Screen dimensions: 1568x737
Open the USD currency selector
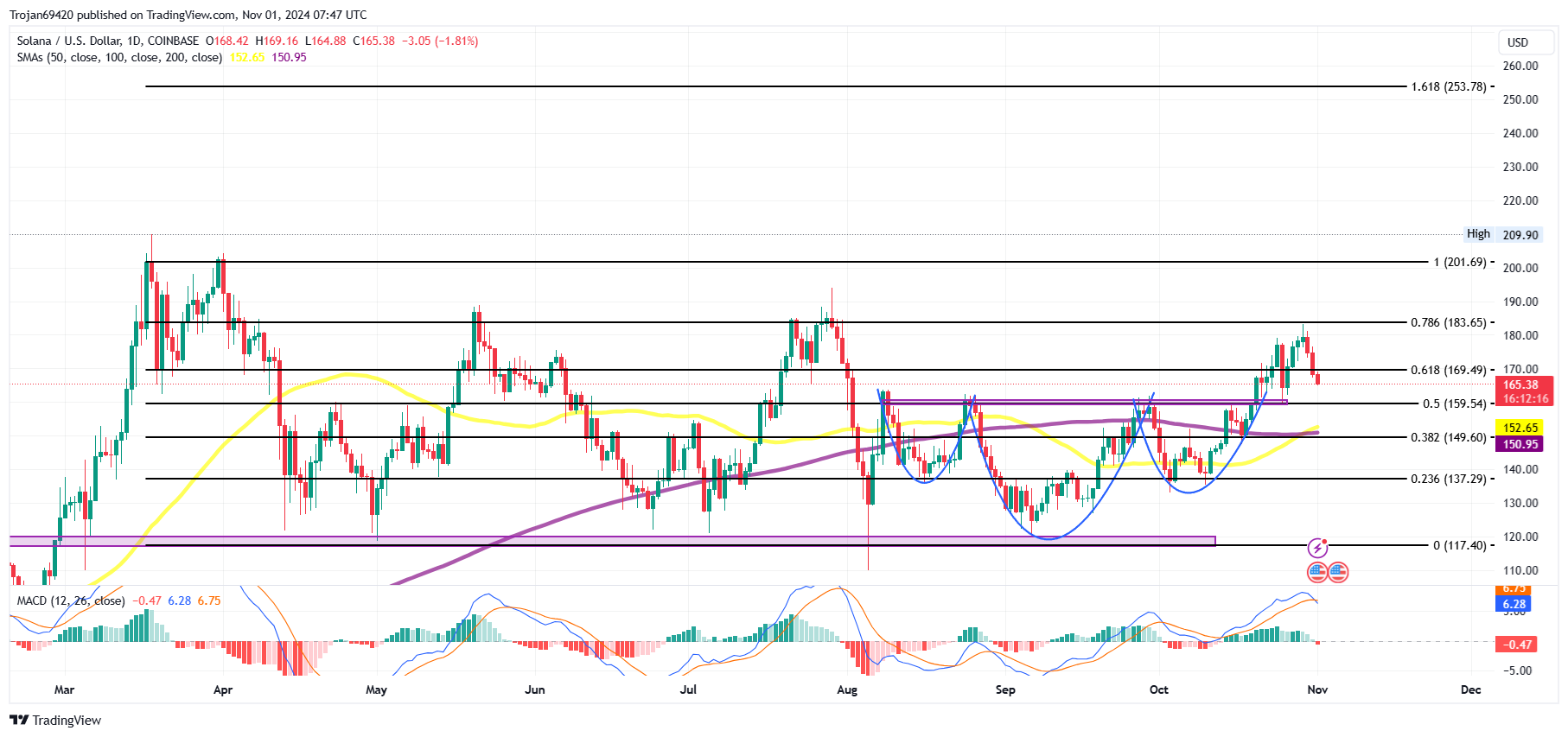tap(1518, 42)
